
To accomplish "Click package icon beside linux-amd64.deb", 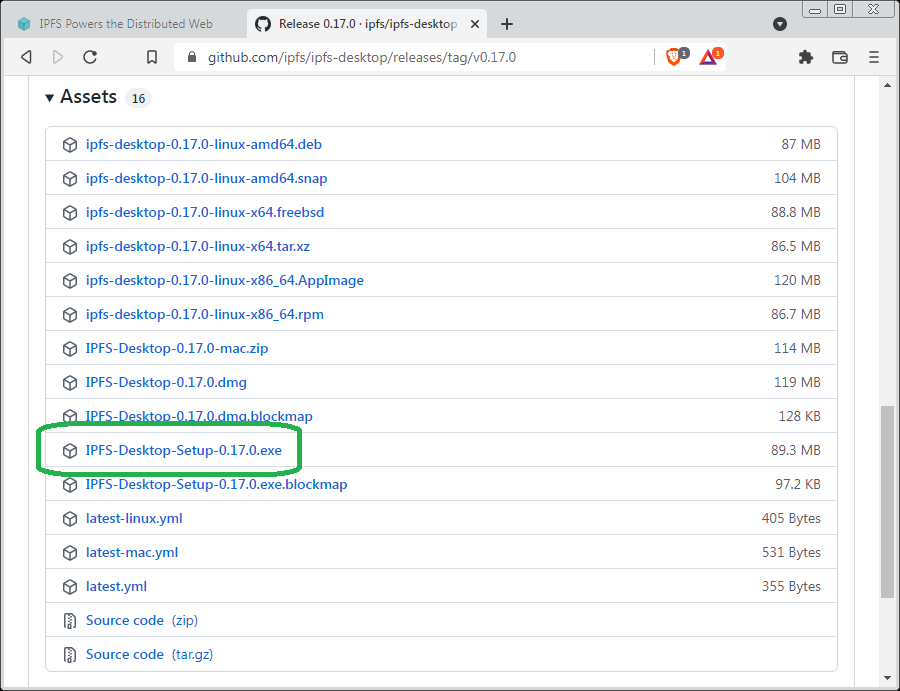I will 70,145.
